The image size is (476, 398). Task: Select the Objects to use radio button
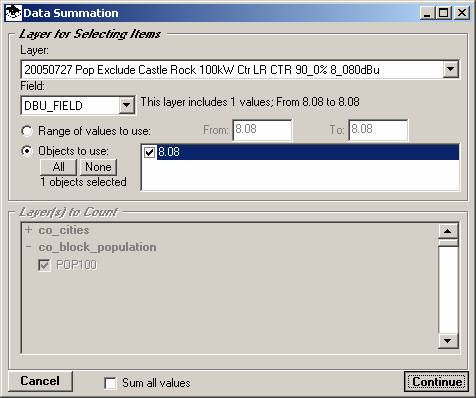click(27, 151)
